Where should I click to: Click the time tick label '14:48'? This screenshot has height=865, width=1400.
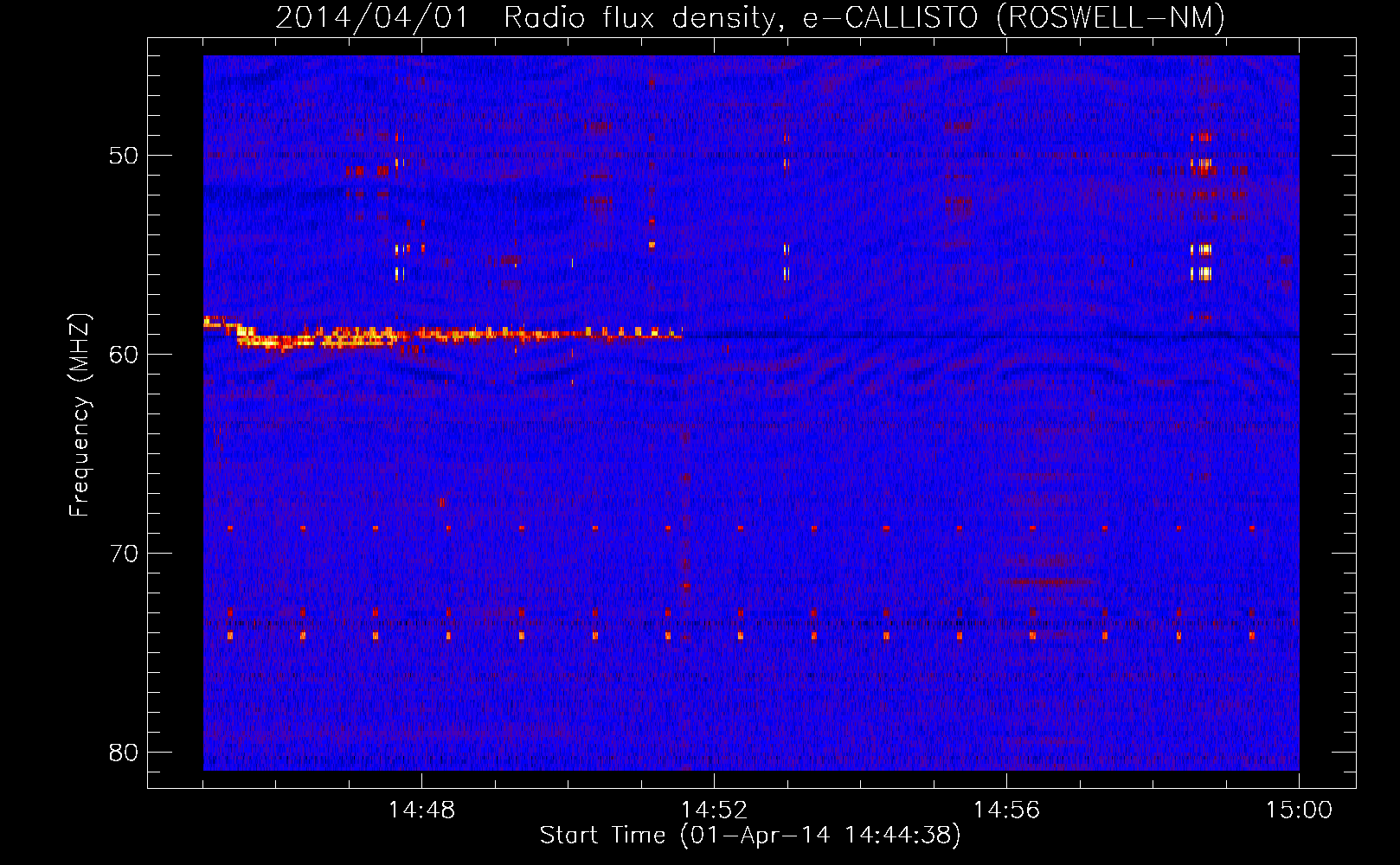point(421,811)
